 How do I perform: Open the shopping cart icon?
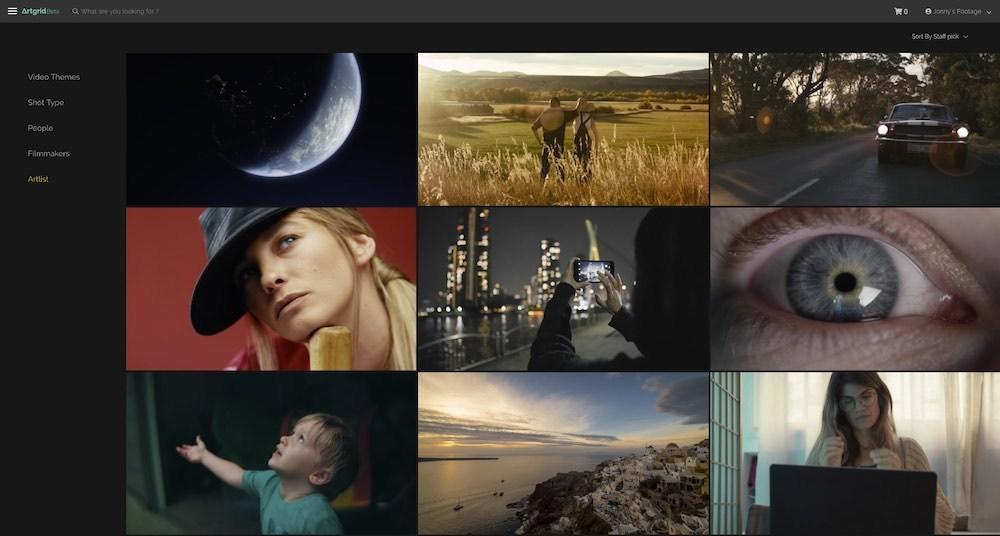898,11
